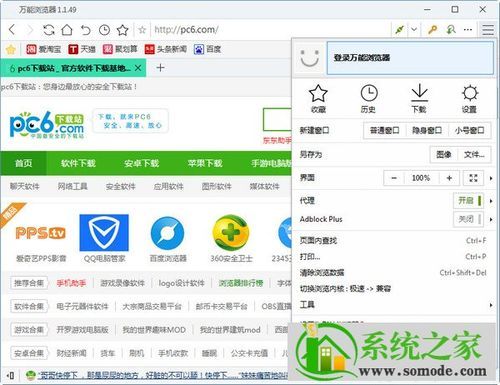Open 首页 in pc6 green navigation
The width and height of the screenshot is (500, 385).
24,163
